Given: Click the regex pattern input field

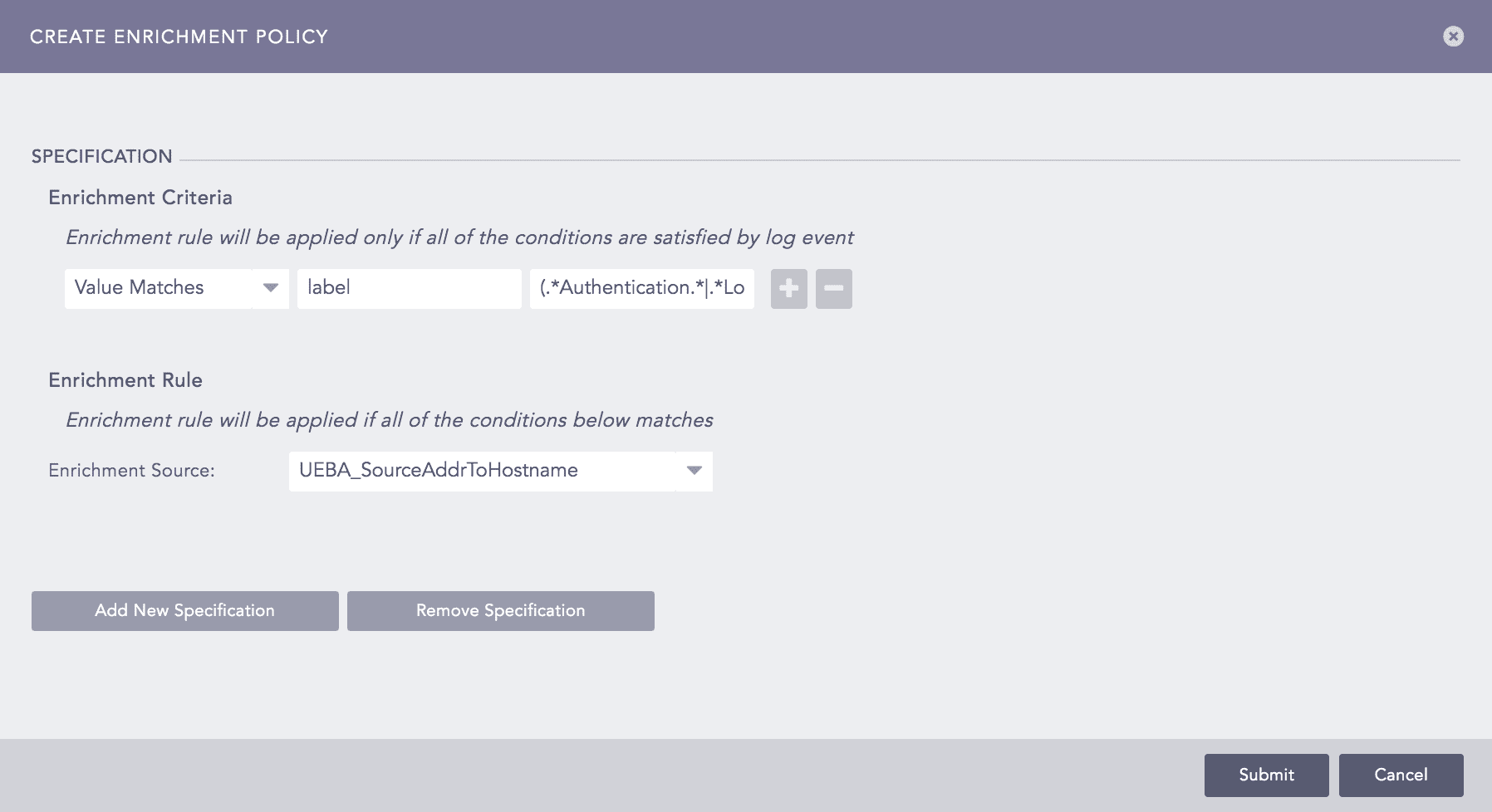Looking at the screenshot, I should 641,288.
